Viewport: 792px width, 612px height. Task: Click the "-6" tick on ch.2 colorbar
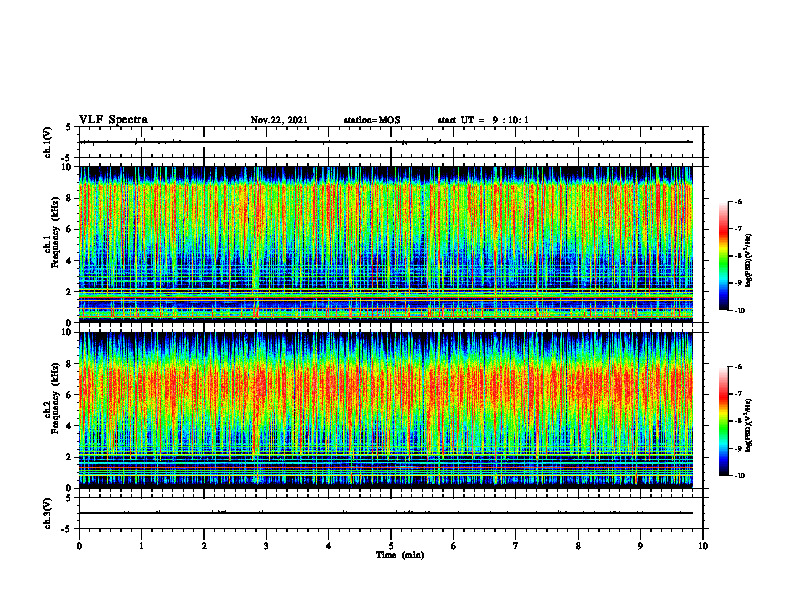click(x=738, y=367)
